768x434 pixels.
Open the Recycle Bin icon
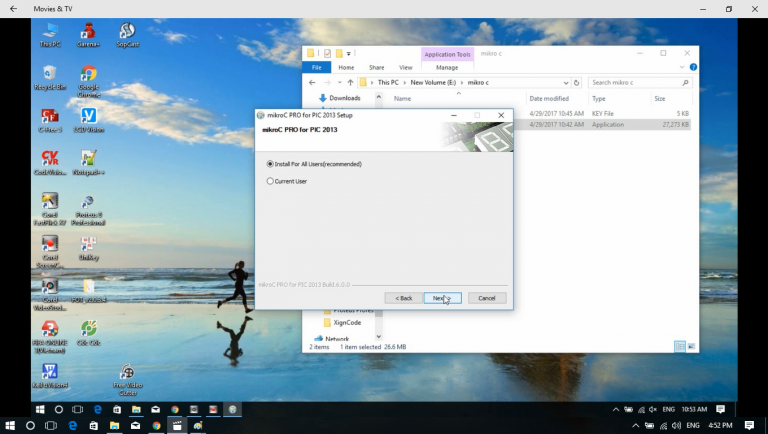pos(50,77)
